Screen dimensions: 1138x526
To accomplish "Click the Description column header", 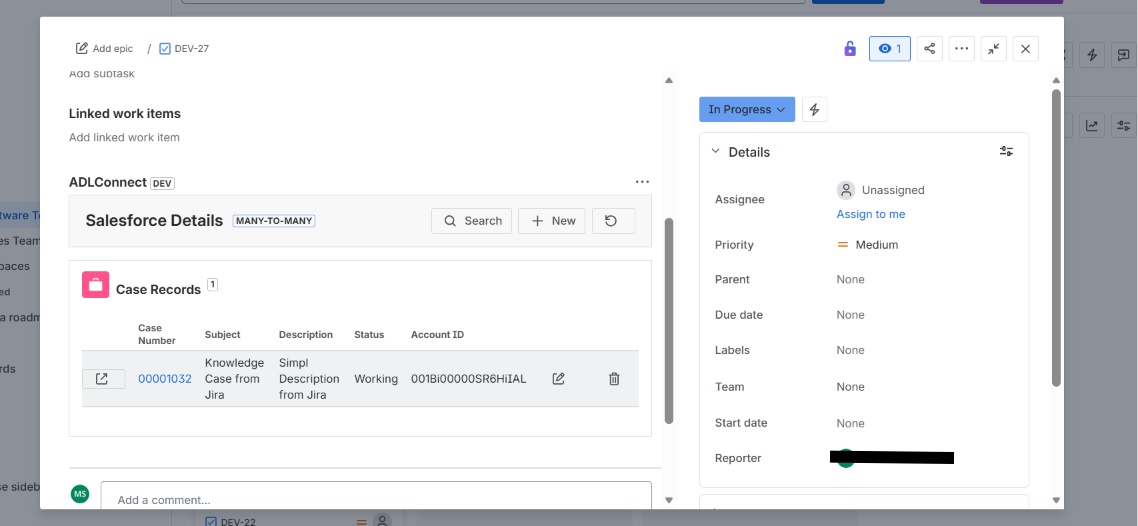I will [306, 334].
